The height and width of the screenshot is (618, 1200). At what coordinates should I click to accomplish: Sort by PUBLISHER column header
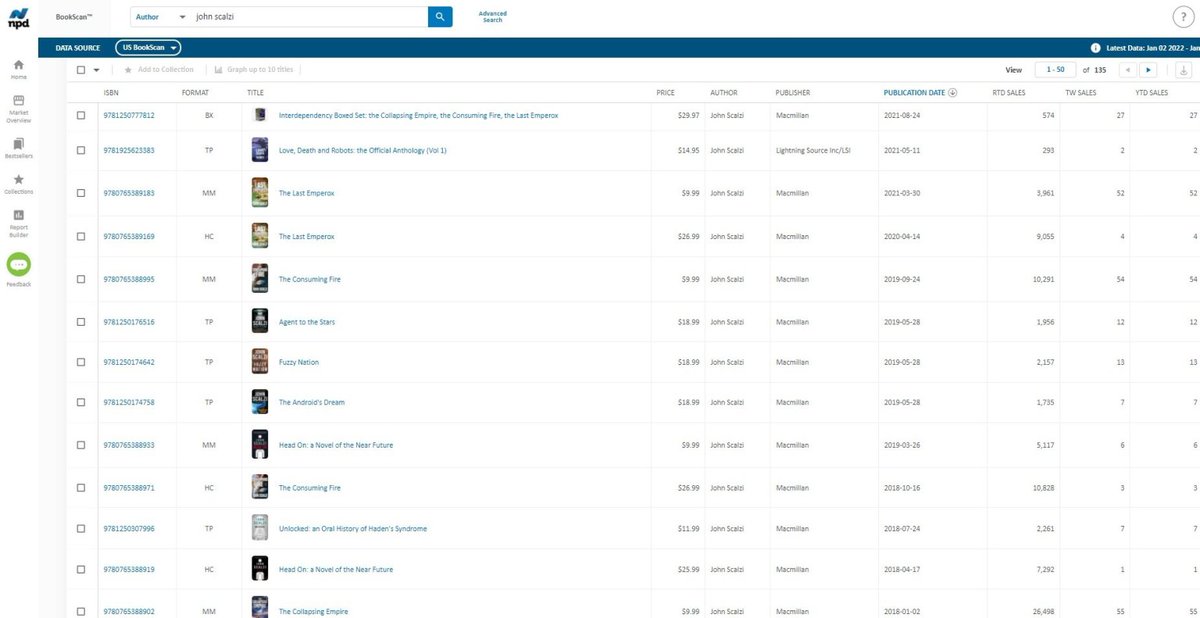793,93
